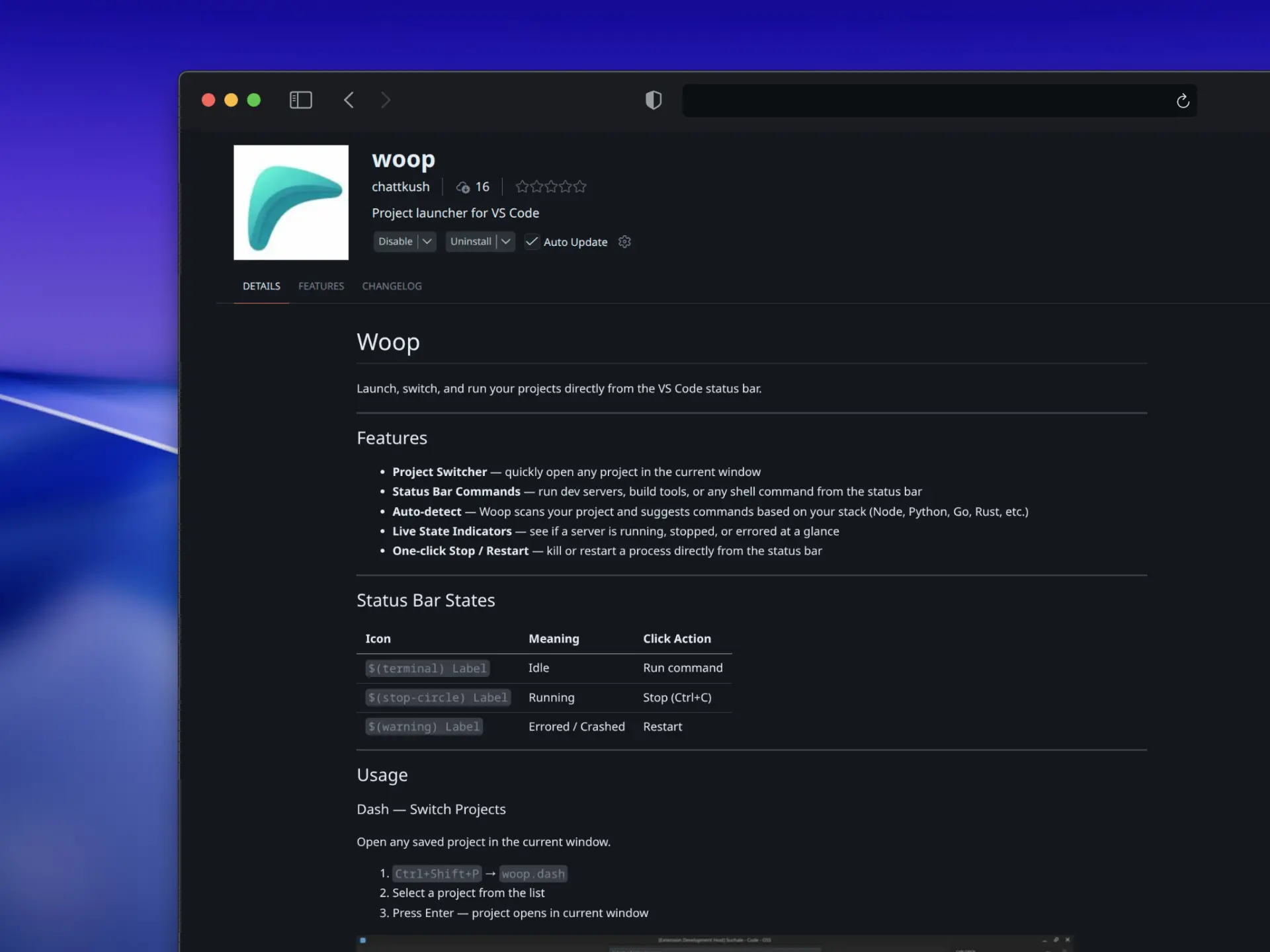Image resolution: width=1270 pixels, height=952 pixels.
Task: Toggle the sidebar panel icon
Action: coord(301,100)
